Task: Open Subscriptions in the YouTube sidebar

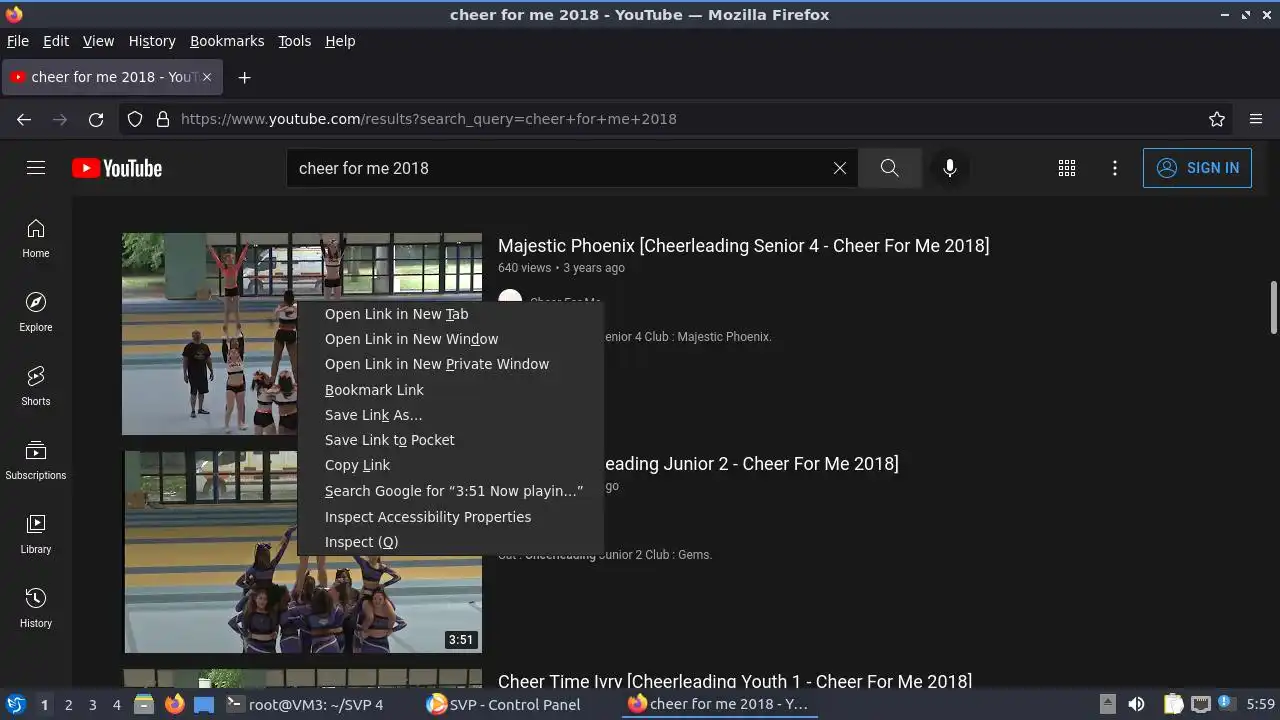Action: point(36,461)
